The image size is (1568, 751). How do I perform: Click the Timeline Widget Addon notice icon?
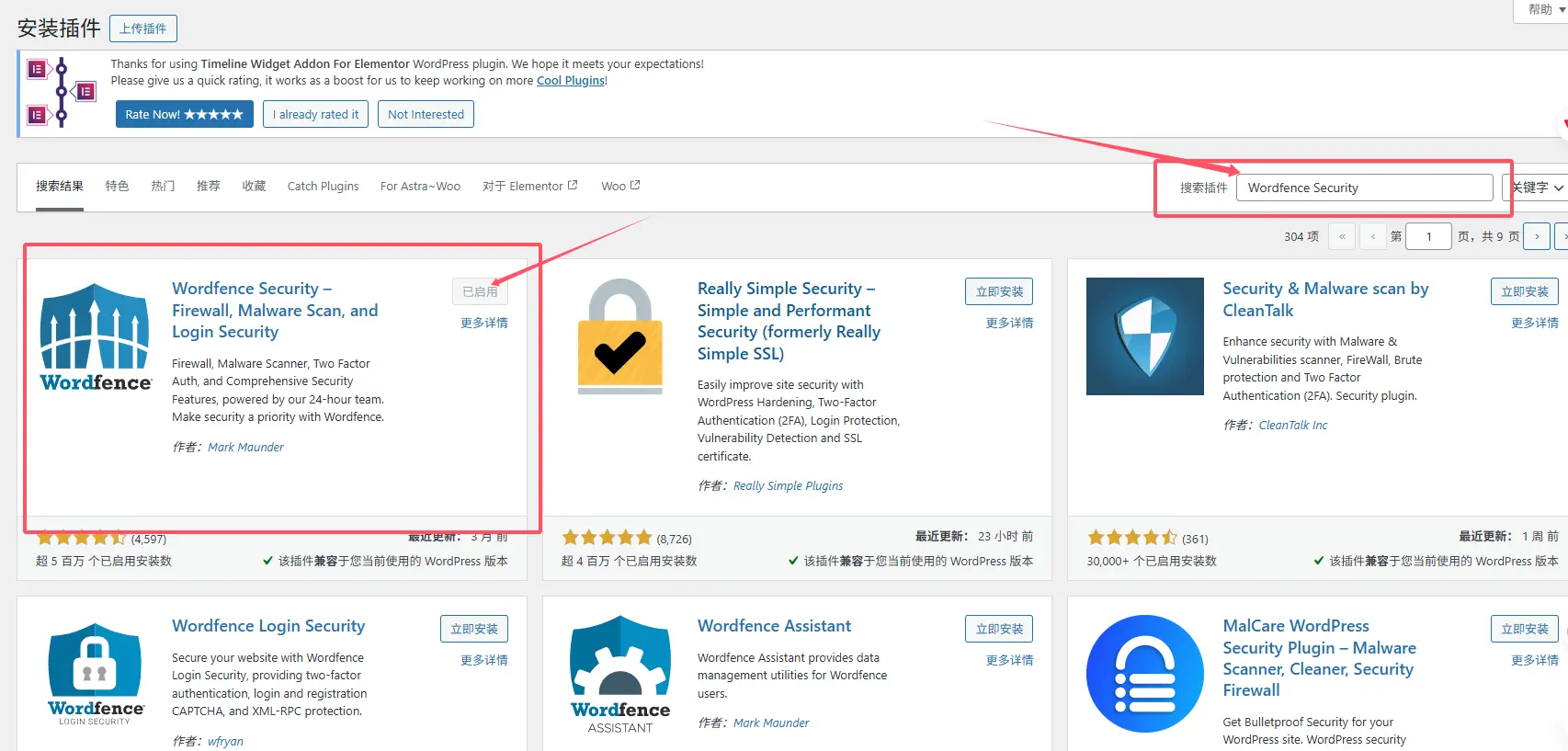coord(62,92)
